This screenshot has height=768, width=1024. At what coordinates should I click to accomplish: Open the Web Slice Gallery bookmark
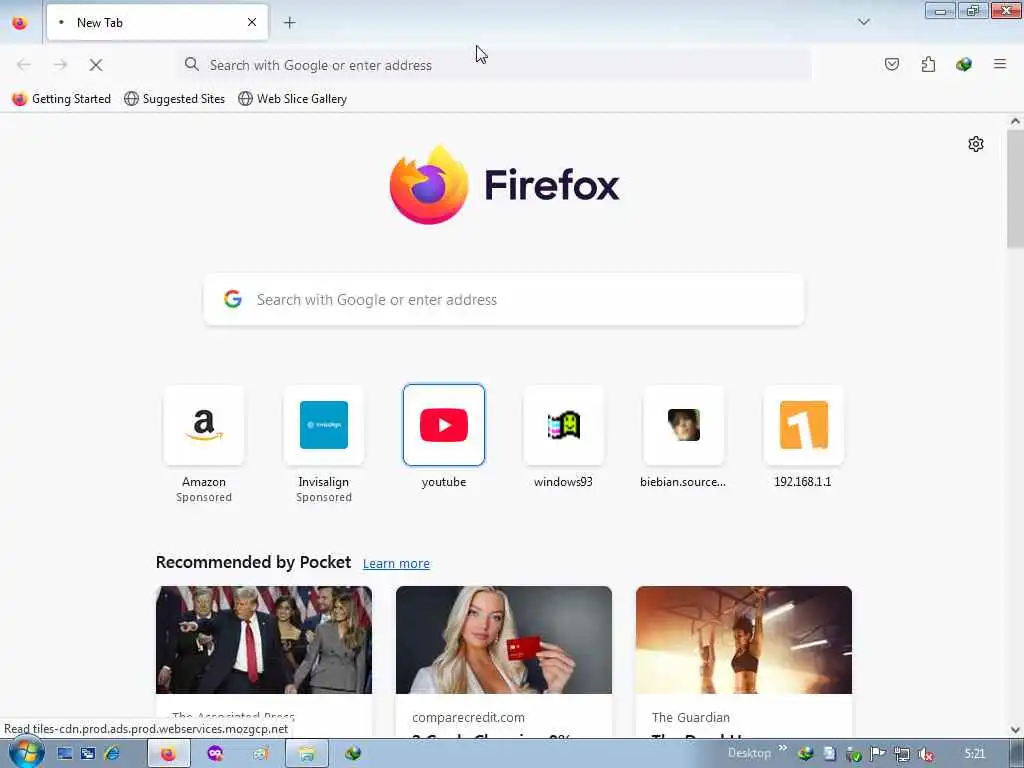tap(293, 99)
